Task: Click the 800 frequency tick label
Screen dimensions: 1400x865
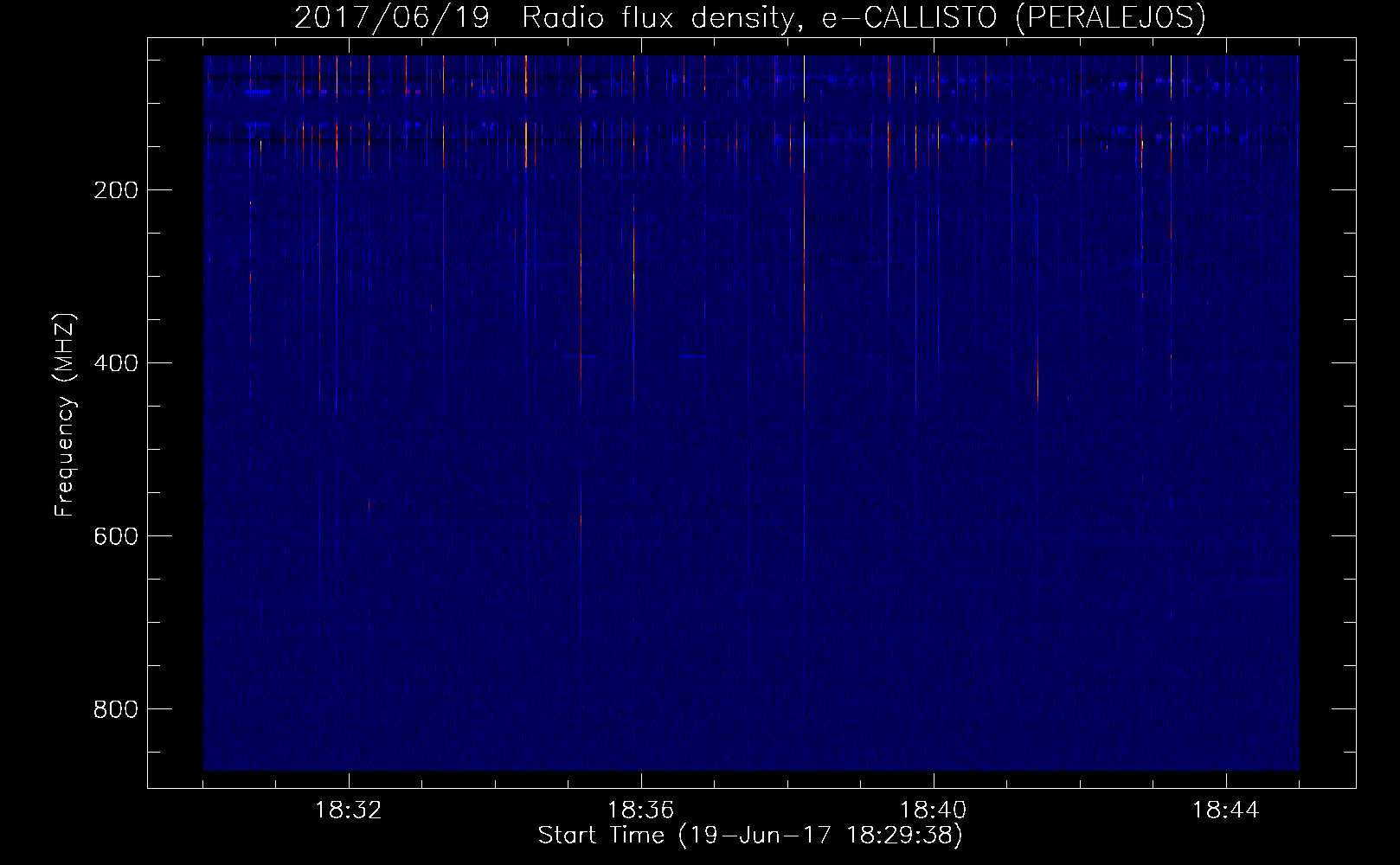Action: [x=116, y=709]
